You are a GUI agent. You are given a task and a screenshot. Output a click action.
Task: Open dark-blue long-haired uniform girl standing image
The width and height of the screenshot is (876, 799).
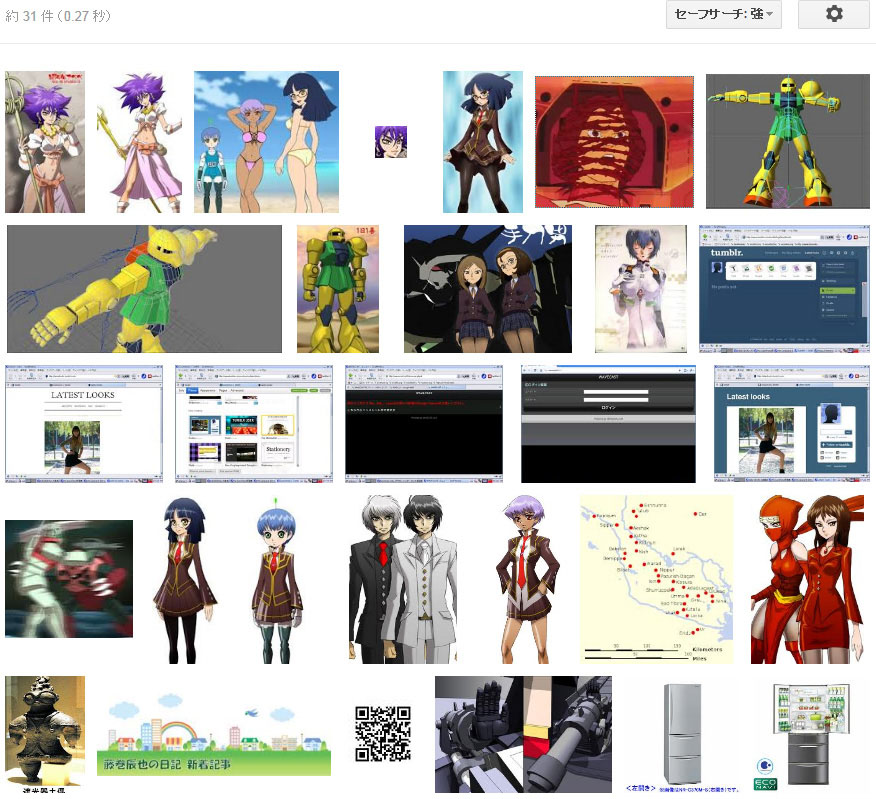pyautogui.click(x=184, y=579)
